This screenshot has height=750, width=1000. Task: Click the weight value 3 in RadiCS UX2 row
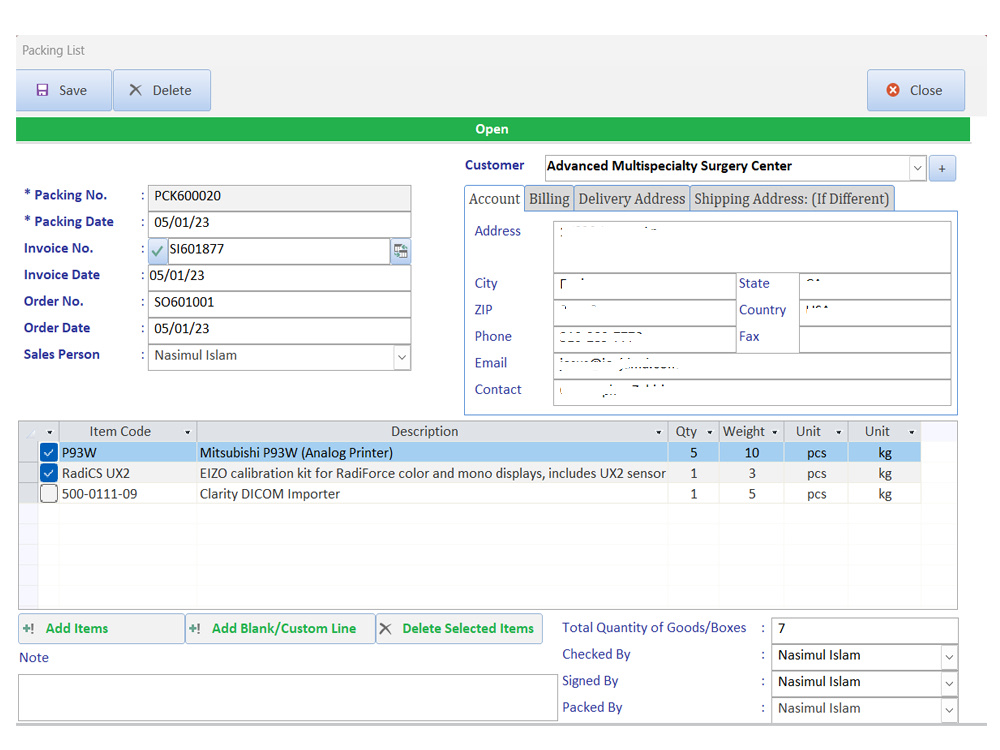point(752,473)
